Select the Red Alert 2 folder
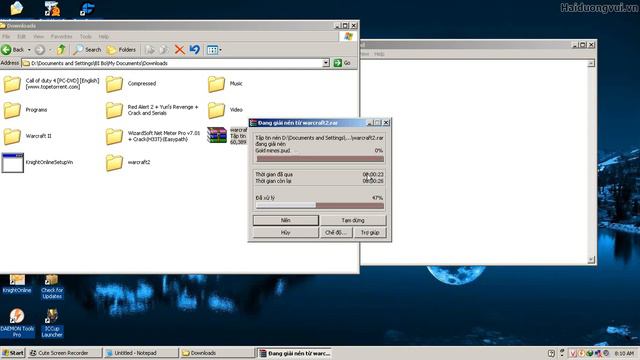Screen dimensions: 640x360 pyautogui.click(x=152, y=110)
